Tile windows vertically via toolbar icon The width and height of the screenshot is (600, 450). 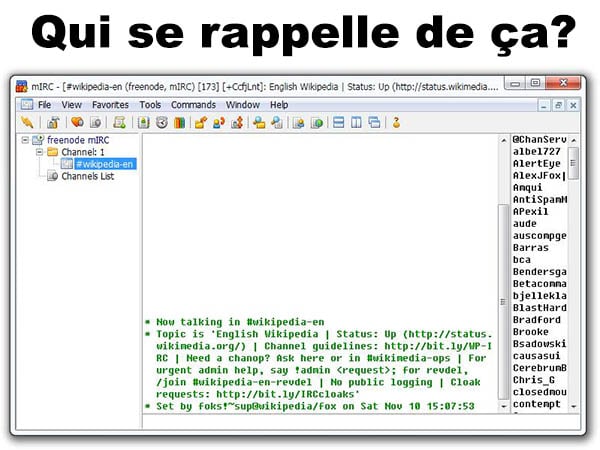pyautogui.click(x=356, y=122)
